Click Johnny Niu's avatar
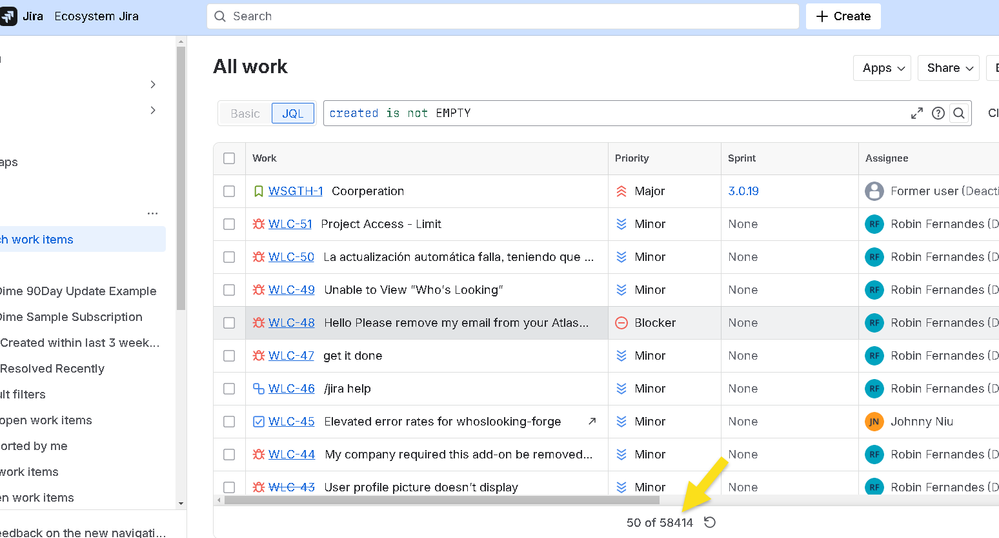This screenshot has height=538, width=999. point(874,421)
